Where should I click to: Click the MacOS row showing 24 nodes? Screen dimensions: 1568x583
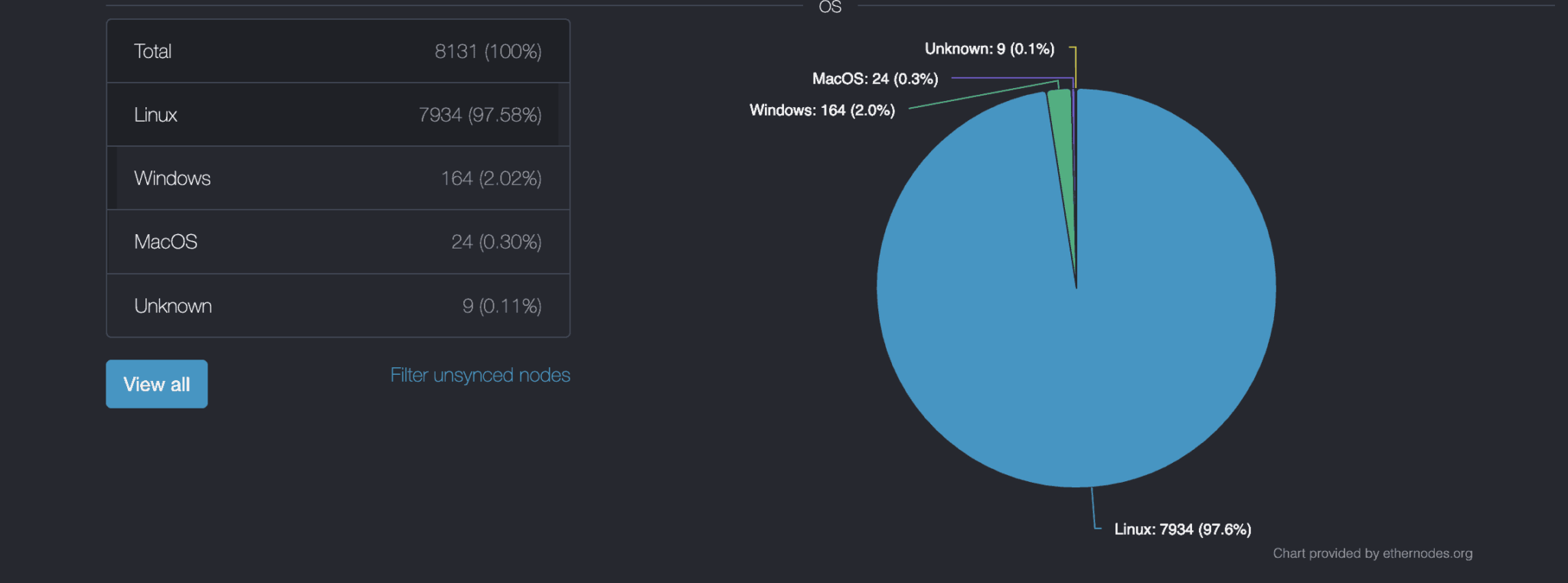coord(337,241)
